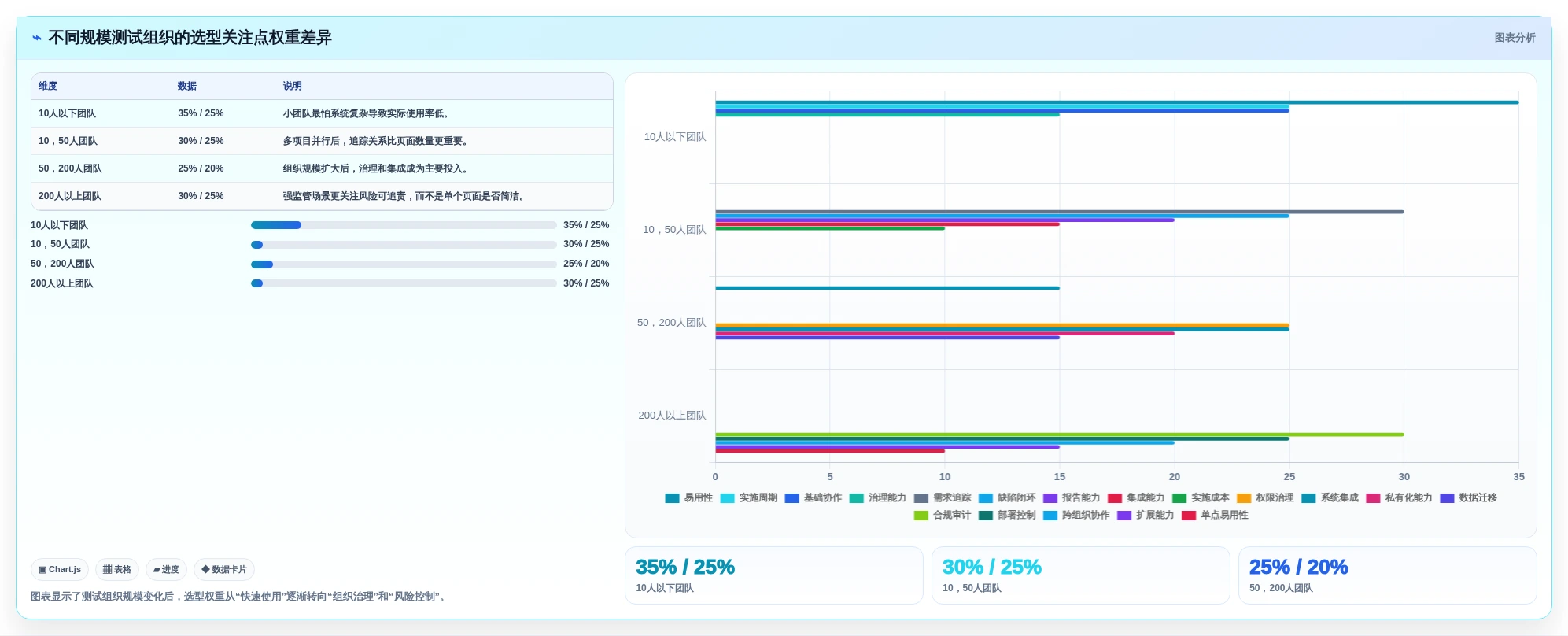
Task: Click the progress bar for 10，50人团队
Action: pyautogui.click(x=404, y=245)
